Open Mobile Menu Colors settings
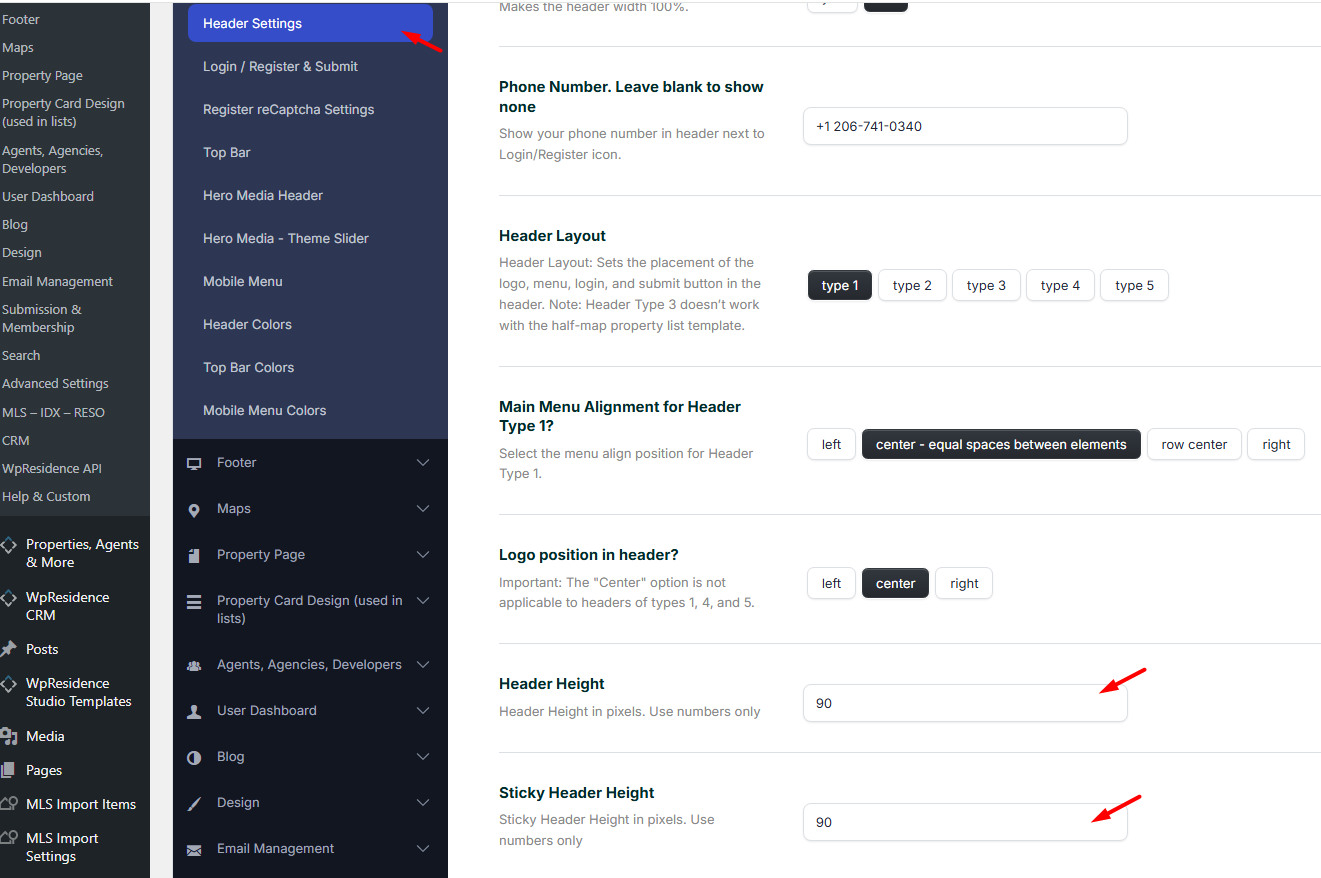1321x878 pixels. point(265,411)
